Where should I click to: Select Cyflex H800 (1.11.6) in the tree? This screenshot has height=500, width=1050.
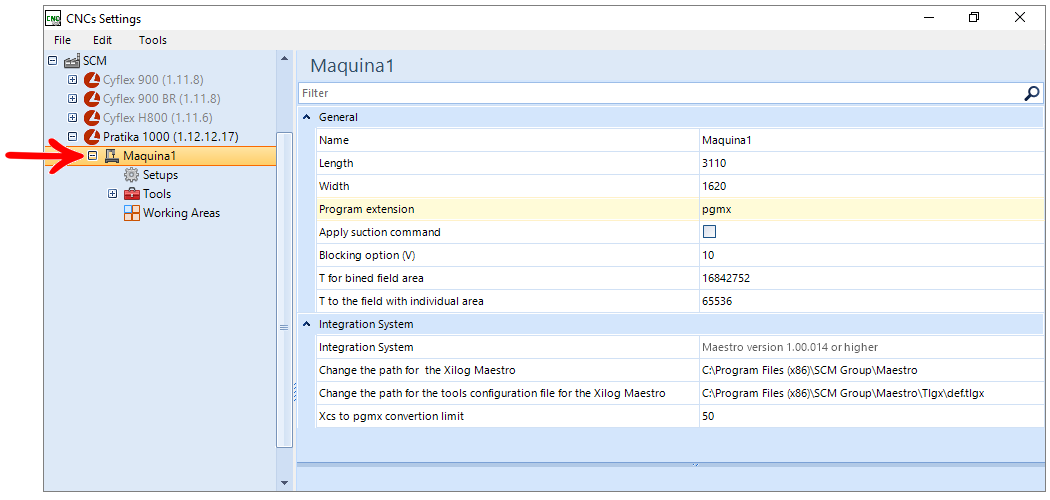(157, 118)
